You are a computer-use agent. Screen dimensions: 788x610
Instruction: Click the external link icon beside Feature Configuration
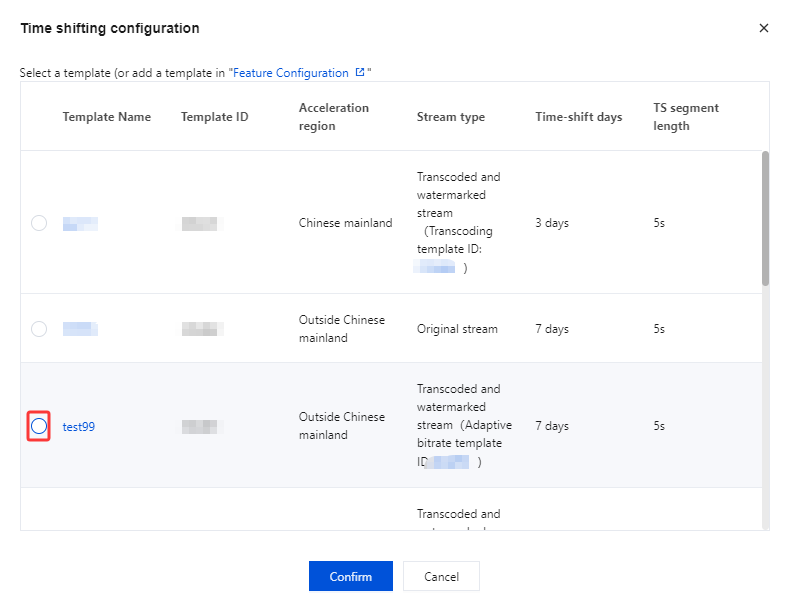[x=360, y=73]
